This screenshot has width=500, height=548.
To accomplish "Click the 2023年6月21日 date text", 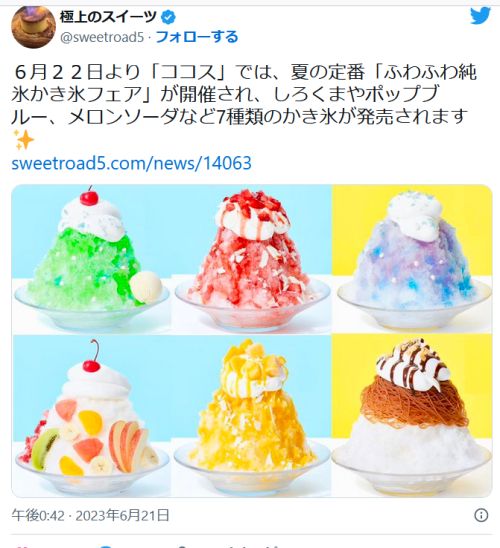I will 122,515.
